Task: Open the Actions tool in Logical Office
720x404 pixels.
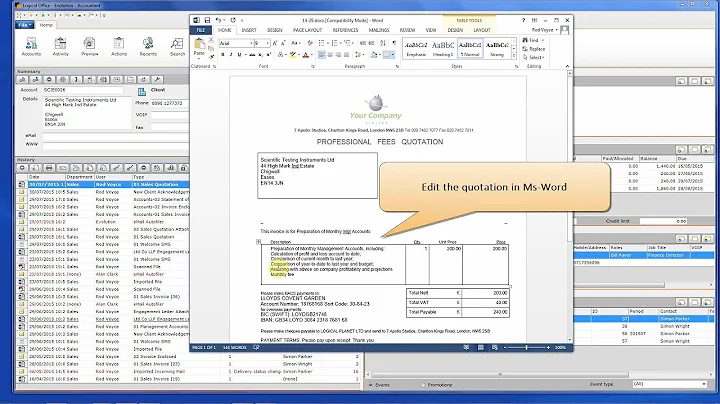Action: tap(119, 47)
